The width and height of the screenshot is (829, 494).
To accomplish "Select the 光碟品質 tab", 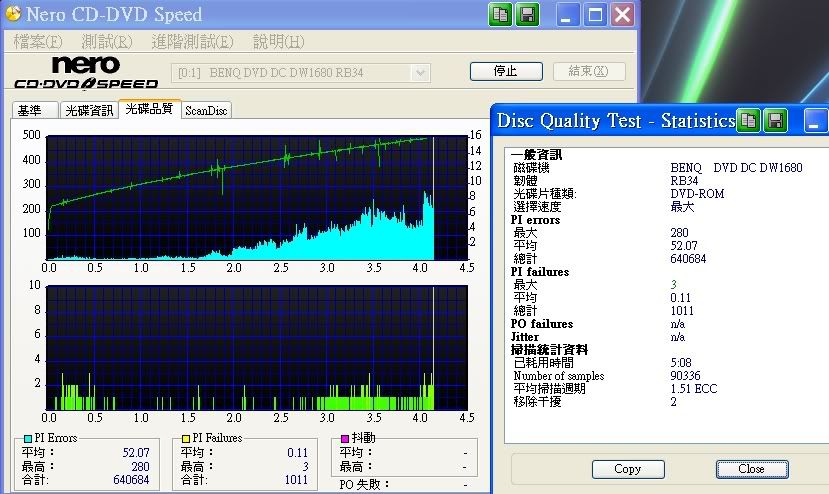I will [150, 108].
